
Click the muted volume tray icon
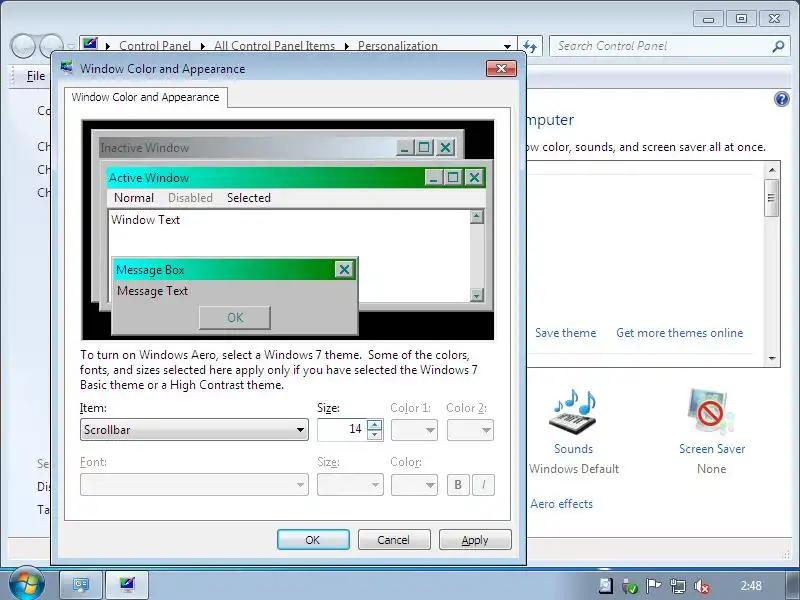[703, 586]
